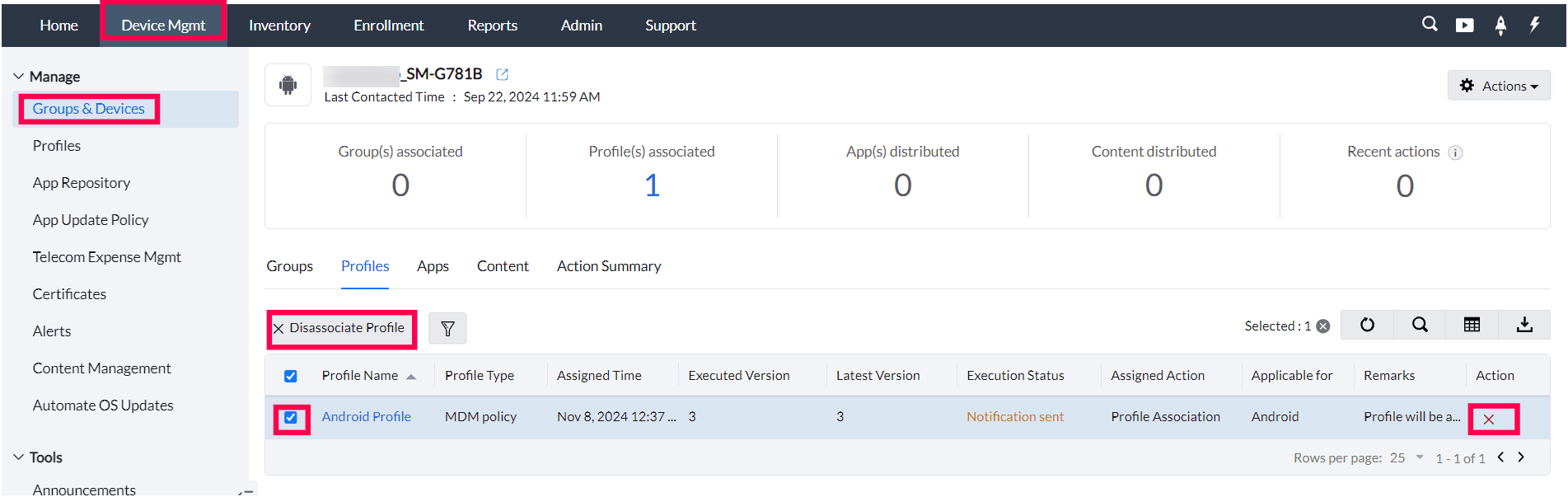Viewport: 1568px width, 497px height.
Task: Click the rocket icon in top bar
Action: coord(1500,26)
